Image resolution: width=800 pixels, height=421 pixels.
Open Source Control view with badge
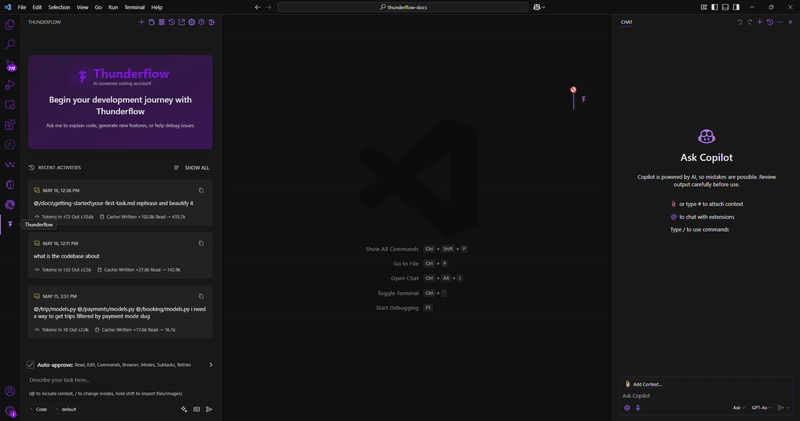(10, 65)
